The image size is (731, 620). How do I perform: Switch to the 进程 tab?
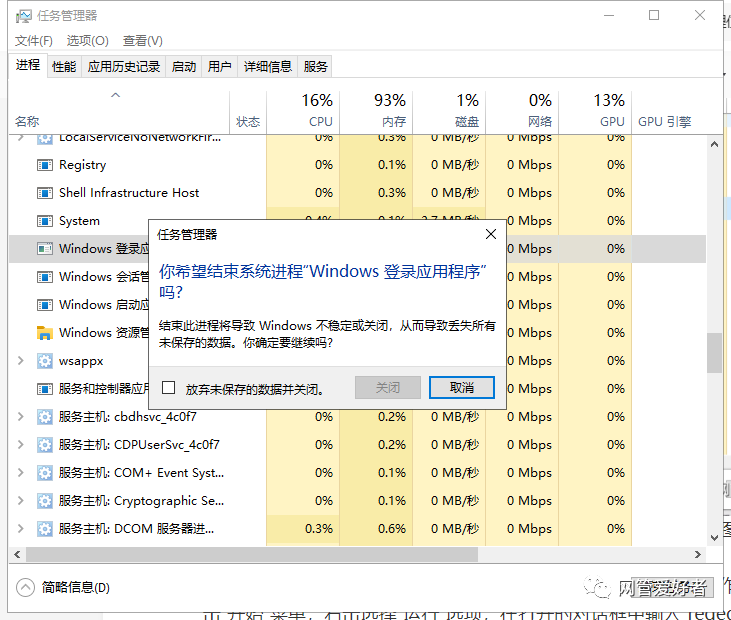tap(28, 65)
